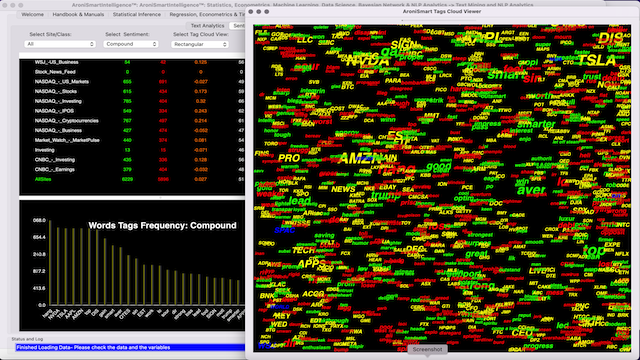Click the NVDA tag in the cloud
Image resolution: width=640 pixels, height=360 pixels.
click(x=367, y=61)
